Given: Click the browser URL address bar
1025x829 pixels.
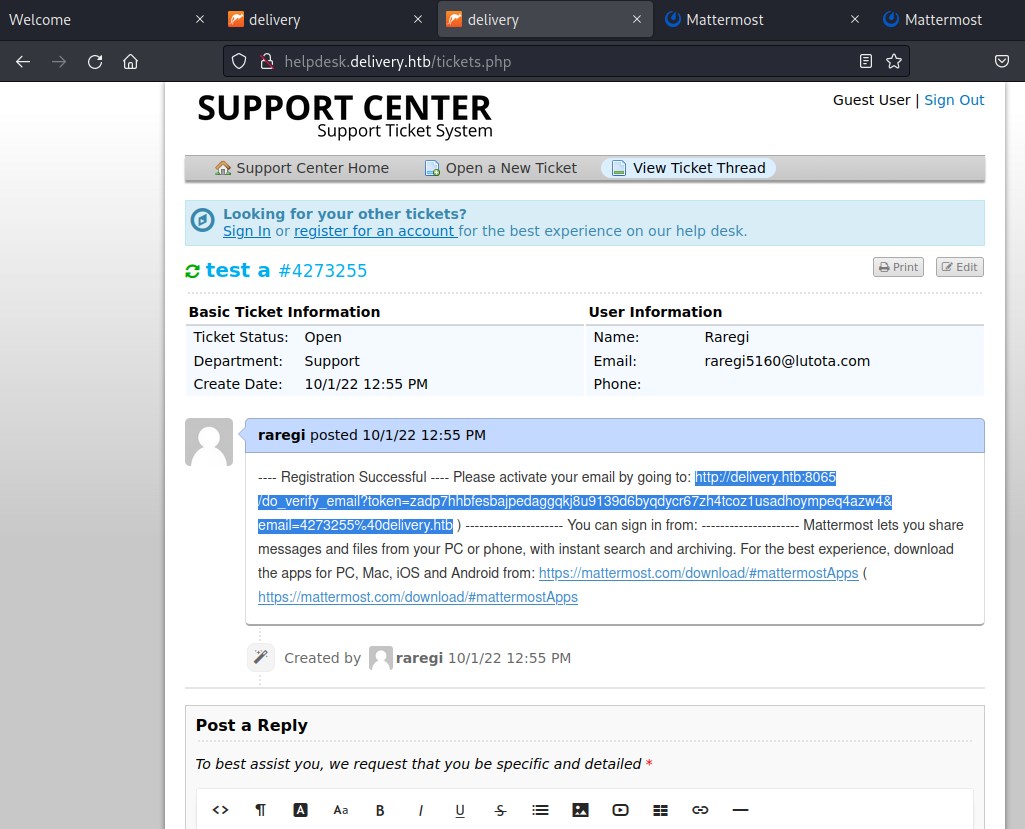Looking at the screenshot, I should pos(560,62).
